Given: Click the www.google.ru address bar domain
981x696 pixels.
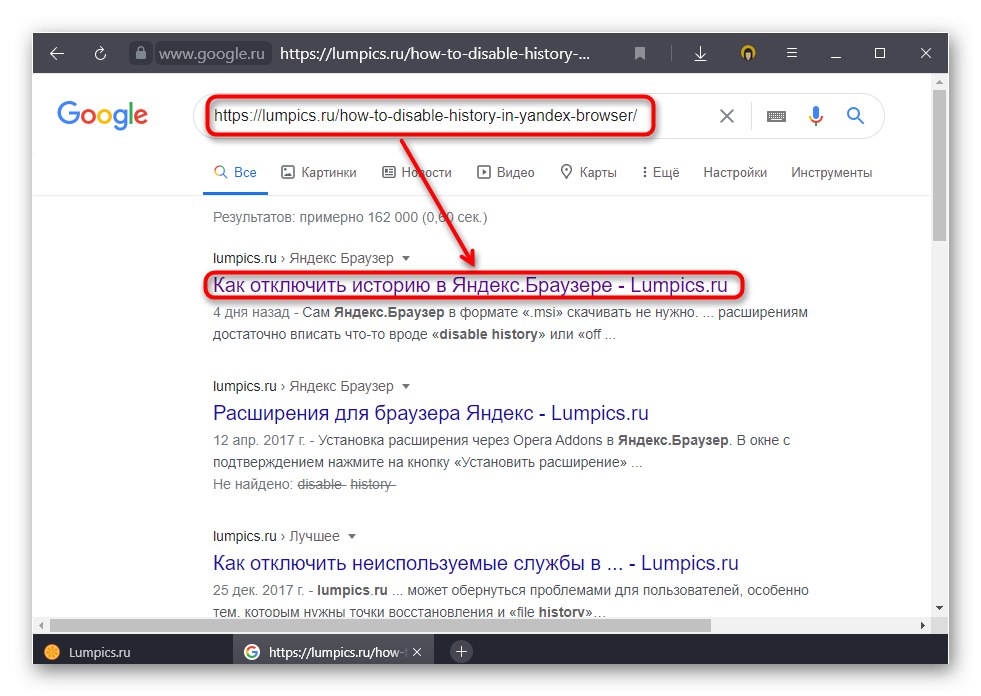Looking at the screenshot, I should [x=211, y=53].
